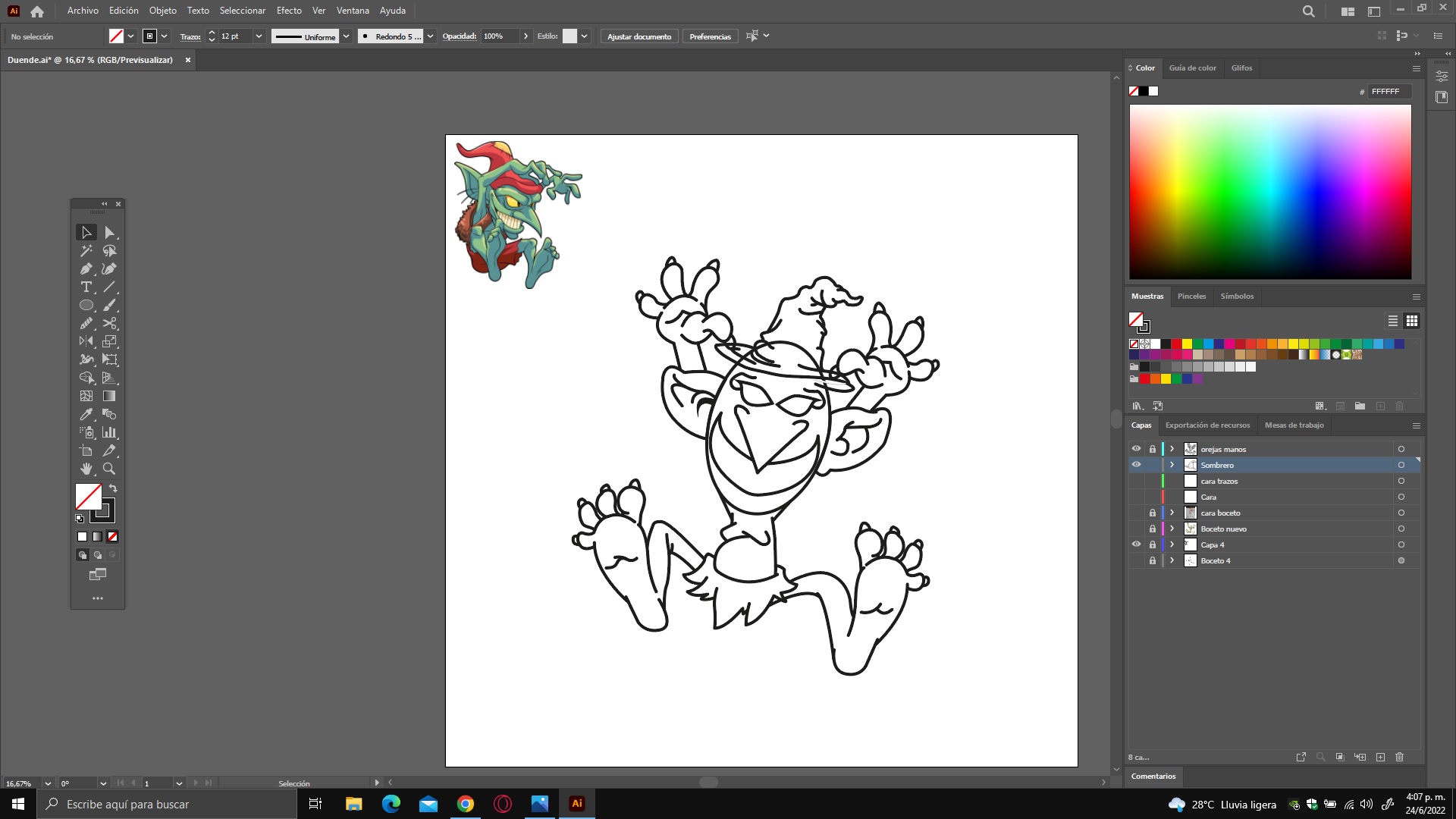
Task: Toggle lock on the Sombrero layer
Action: [x=1153, y=465]
